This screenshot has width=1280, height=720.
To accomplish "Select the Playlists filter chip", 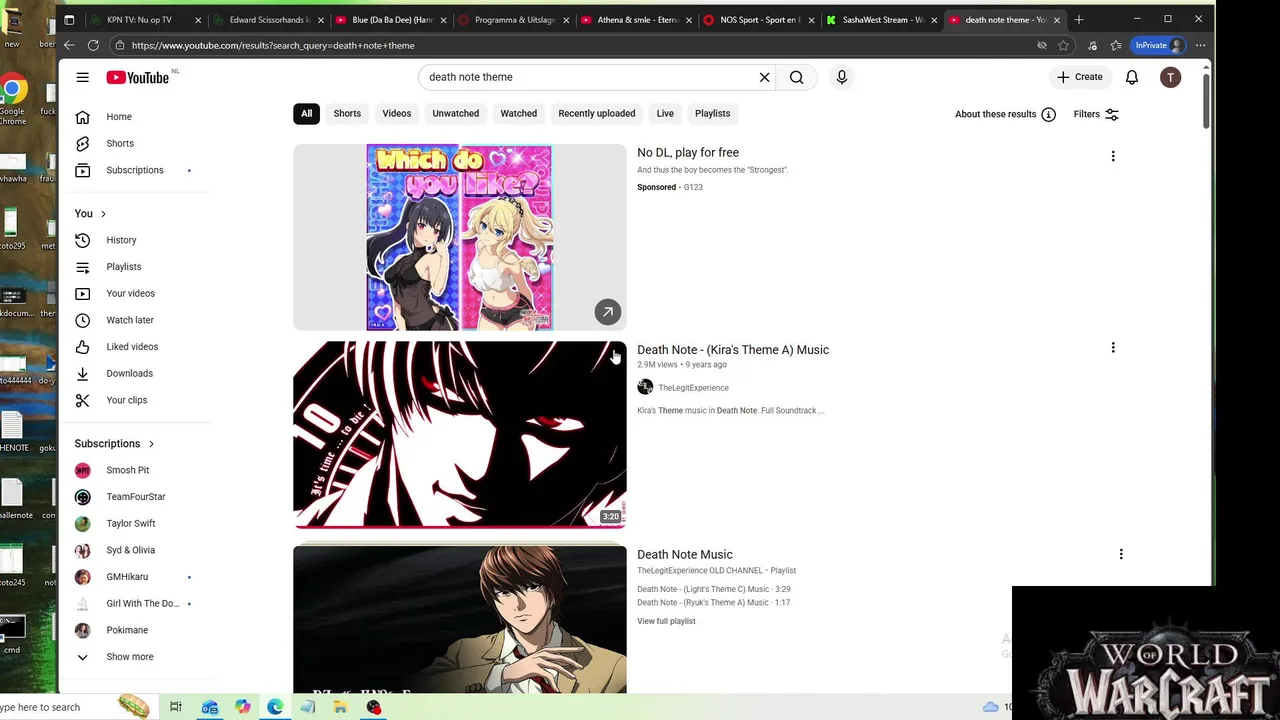I will pyautogui.click(x=713, y=113).
